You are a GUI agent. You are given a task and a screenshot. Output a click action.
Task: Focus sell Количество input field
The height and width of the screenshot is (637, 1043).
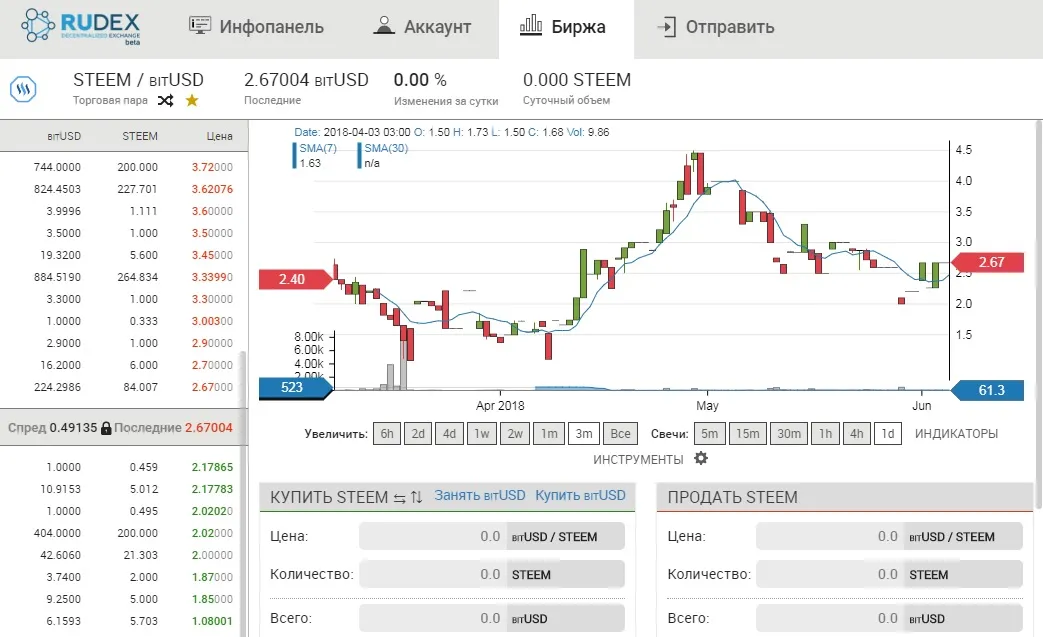click(830, 574)
